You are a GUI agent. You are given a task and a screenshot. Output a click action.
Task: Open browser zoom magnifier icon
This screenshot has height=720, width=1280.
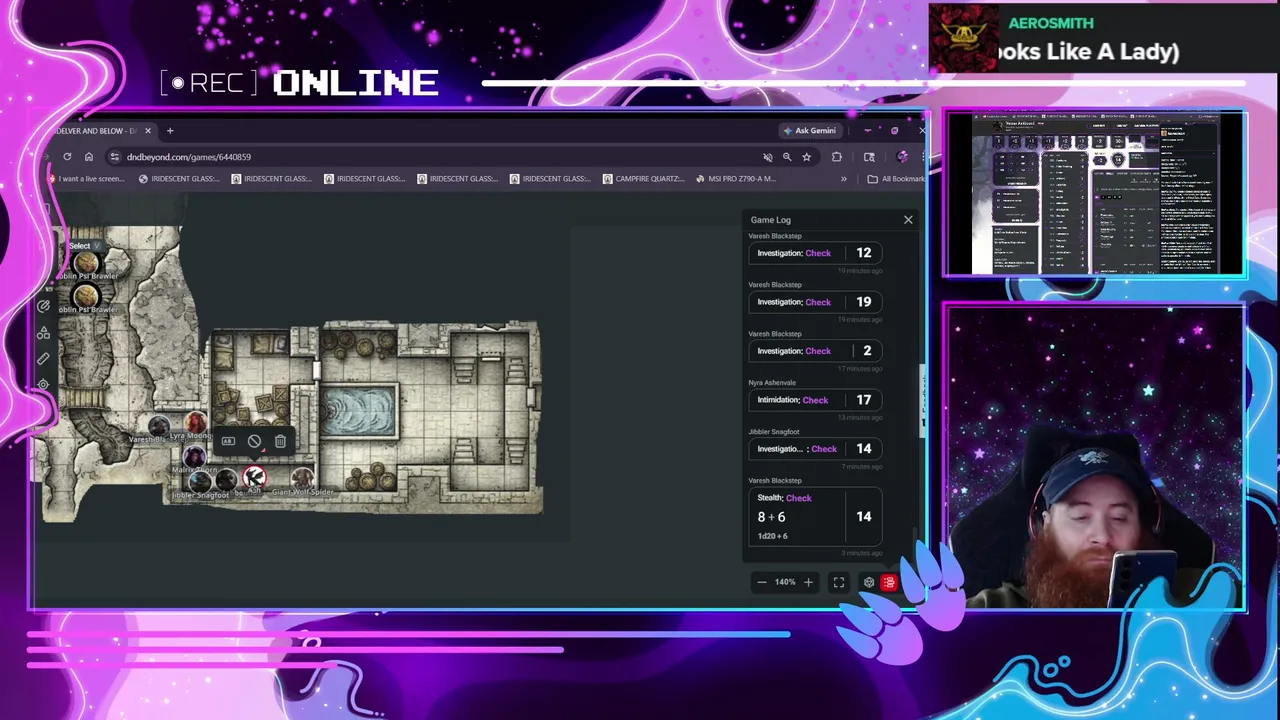pos(787,157)
